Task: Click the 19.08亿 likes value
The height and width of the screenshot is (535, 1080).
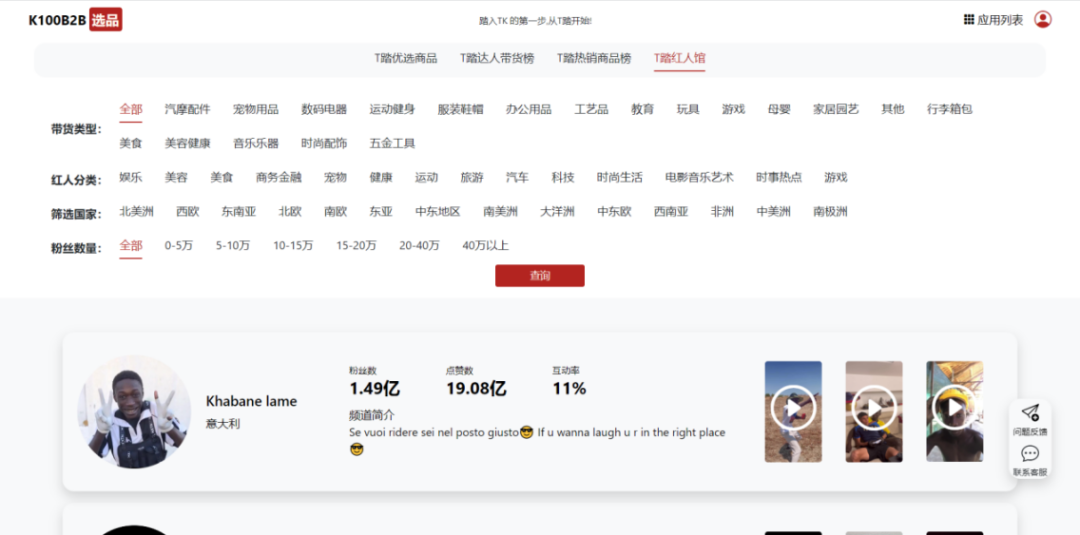Action: coord(476,388)
